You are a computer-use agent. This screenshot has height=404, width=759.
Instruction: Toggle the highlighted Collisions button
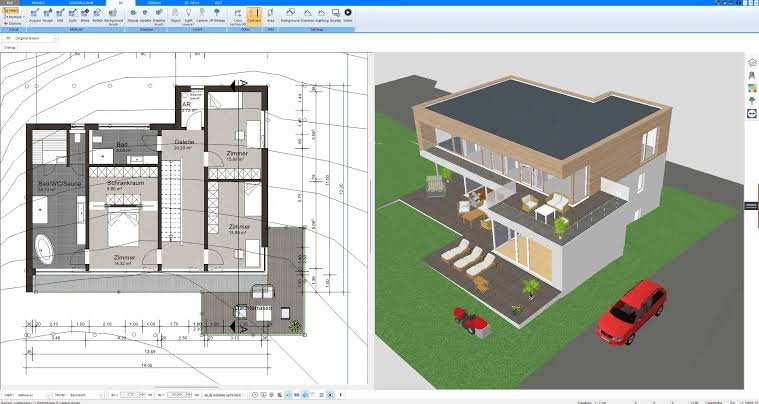(254, 15)
